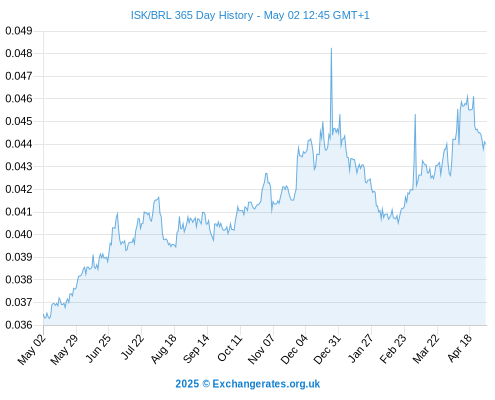This screenshot has width=495, height=400.
Task: Click the 0.036 y-axis value label
Action: (x=19, y=325)
